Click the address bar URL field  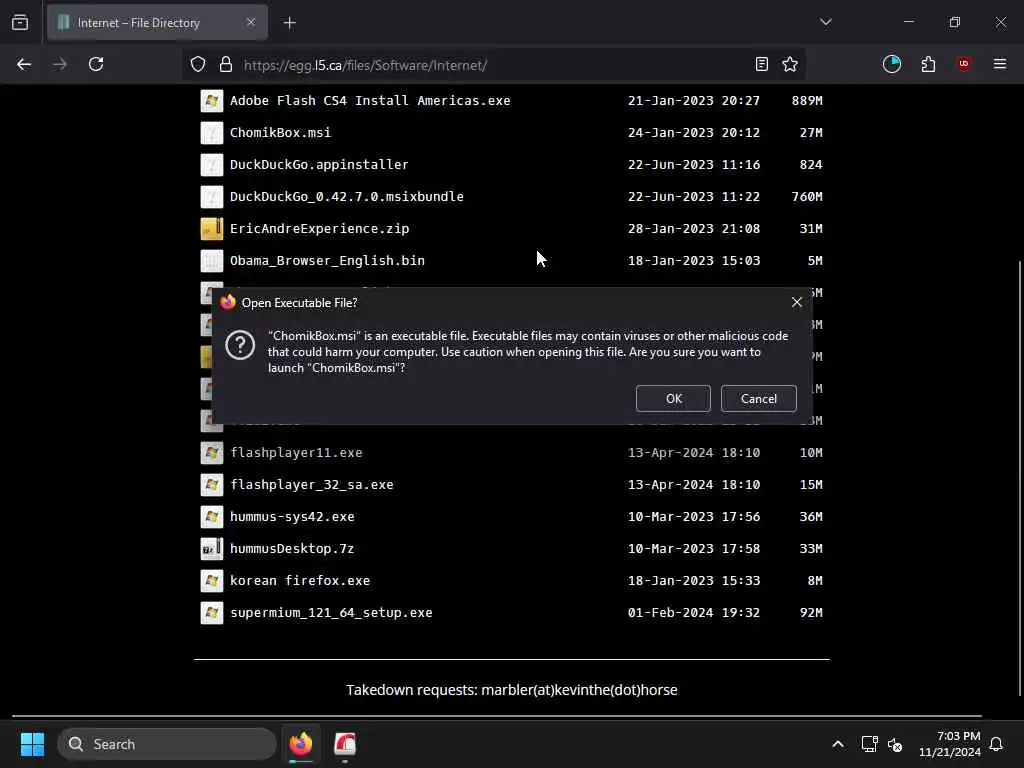click(493, 65)
